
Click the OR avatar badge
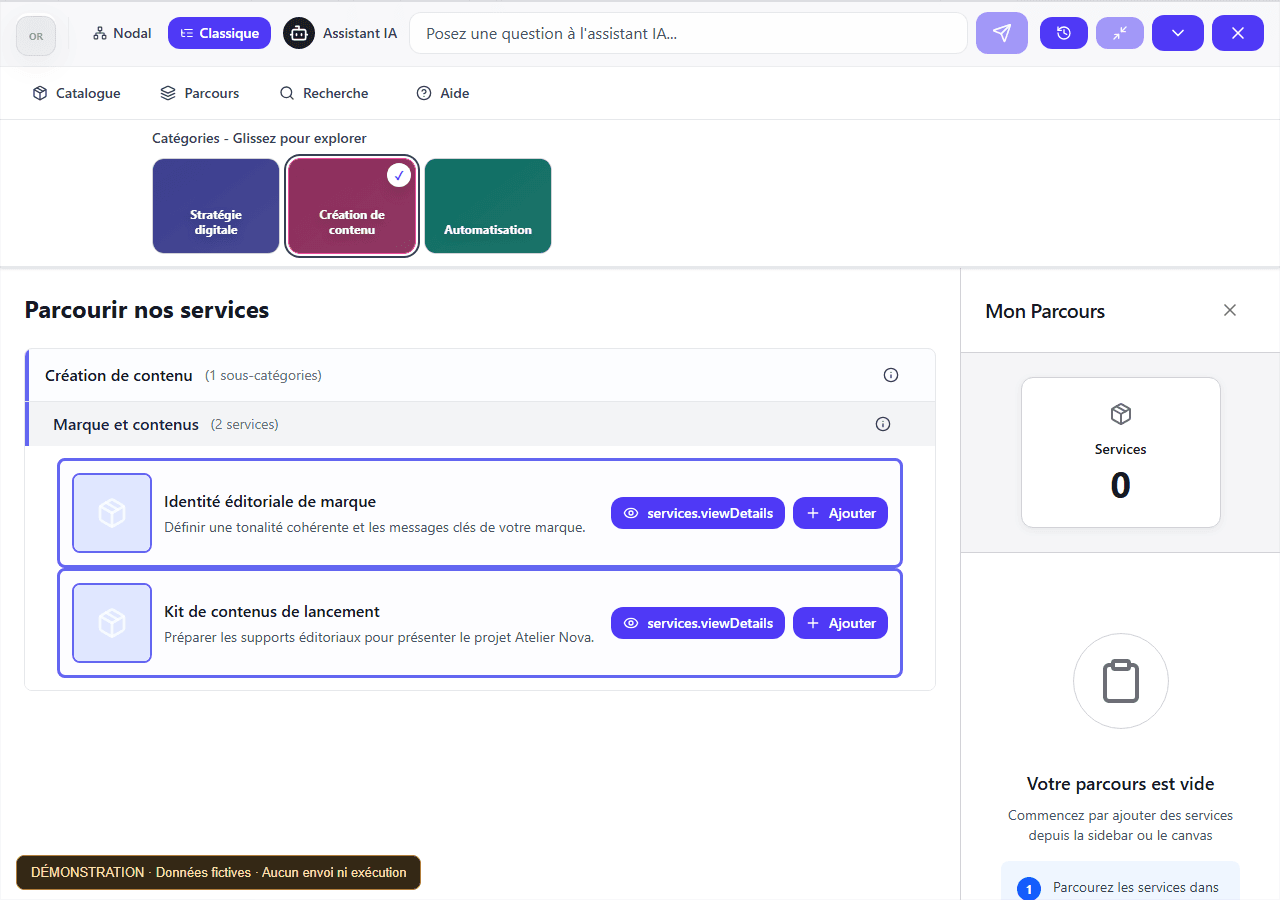[x=36, y=36]
